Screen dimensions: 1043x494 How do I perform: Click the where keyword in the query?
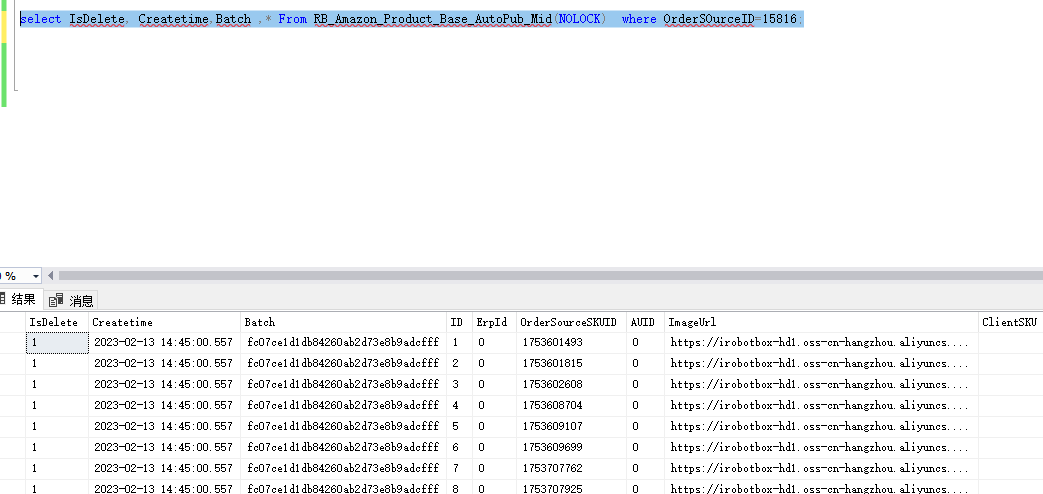click(x=639, y=19)
